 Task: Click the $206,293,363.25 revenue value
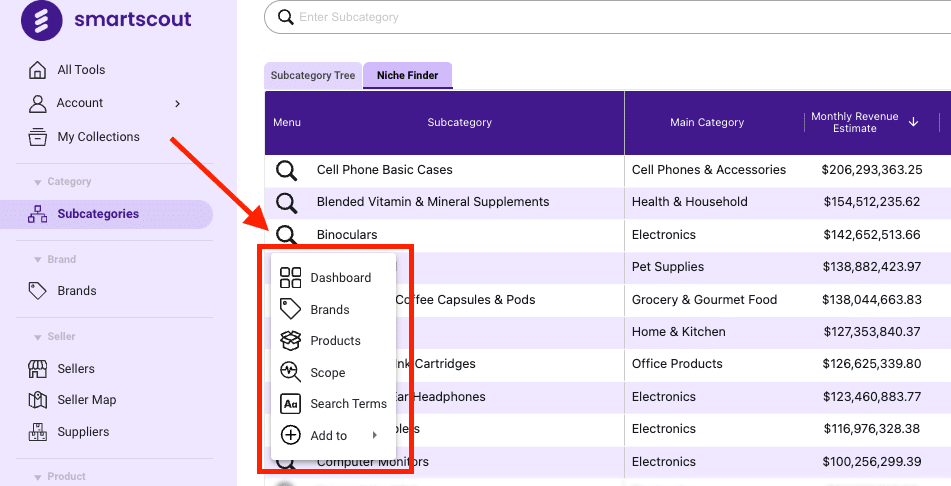click(872, 170)
